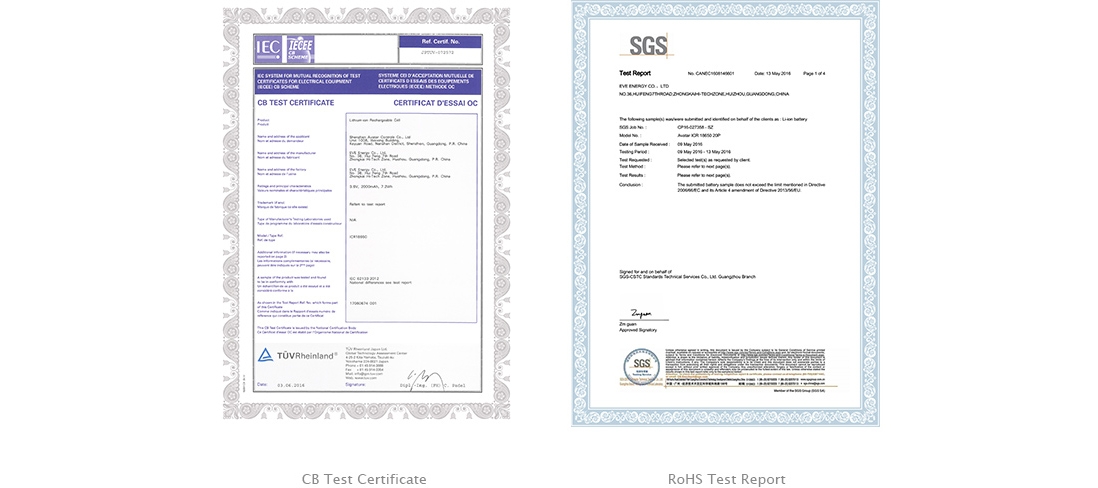Open the CB Test Certificate image
This screenshot has width=1098, height=488.
pyautogui.click(x=366, y=214)
